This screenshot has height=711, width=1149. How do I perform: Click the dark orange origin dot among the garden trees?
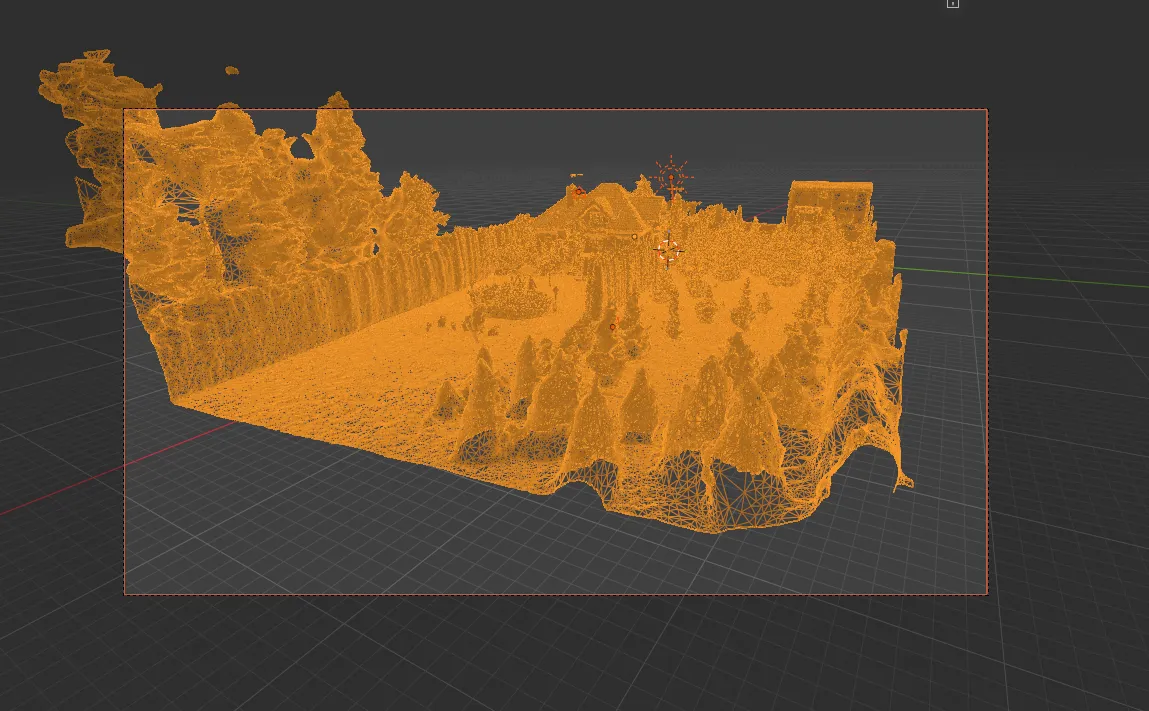point(613,327)
